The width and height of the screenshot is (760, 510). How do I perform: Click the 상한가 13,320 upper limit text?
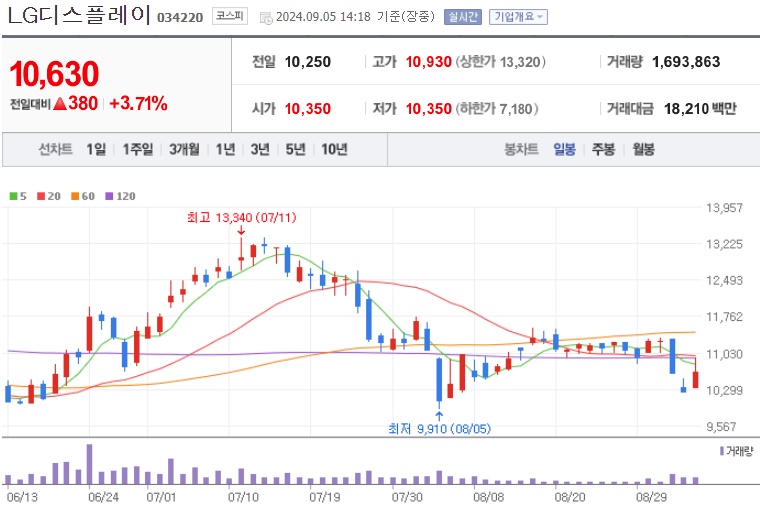(500, 62)
